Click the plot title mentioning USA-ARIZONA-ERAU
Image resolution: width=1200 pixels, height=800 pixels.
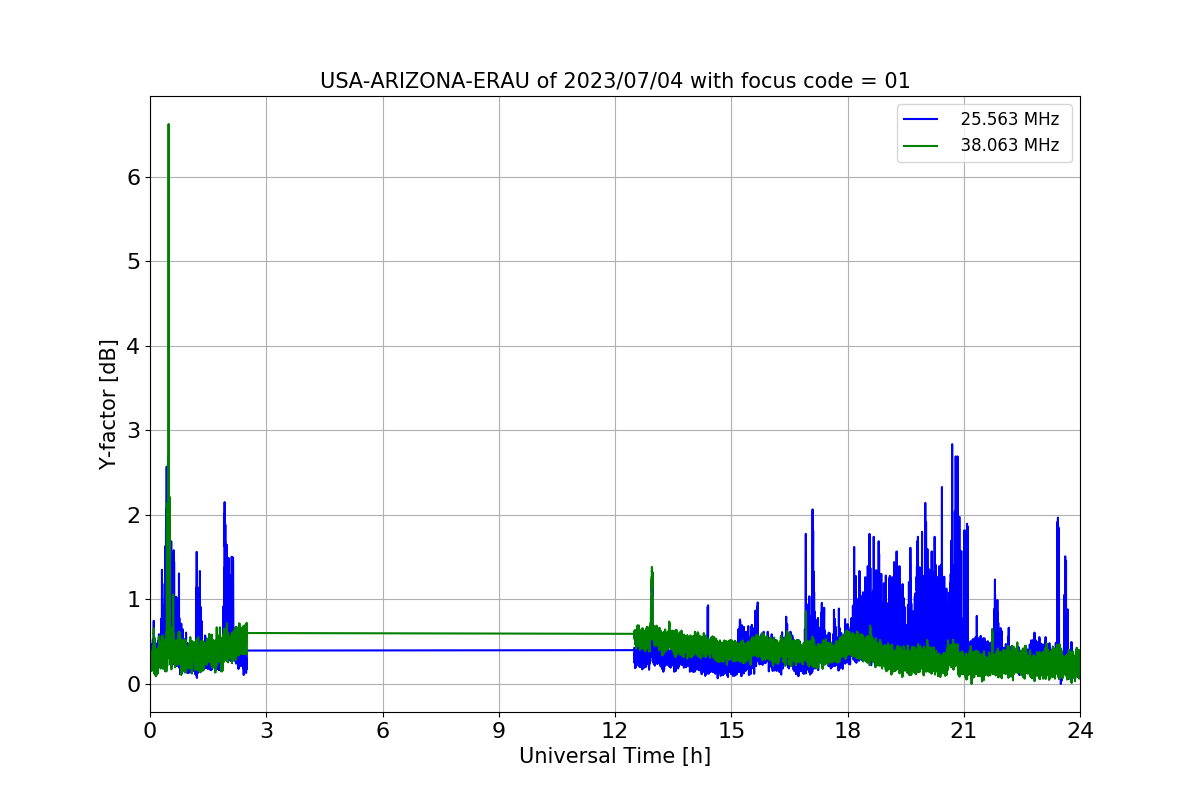[x=615, y=81]
